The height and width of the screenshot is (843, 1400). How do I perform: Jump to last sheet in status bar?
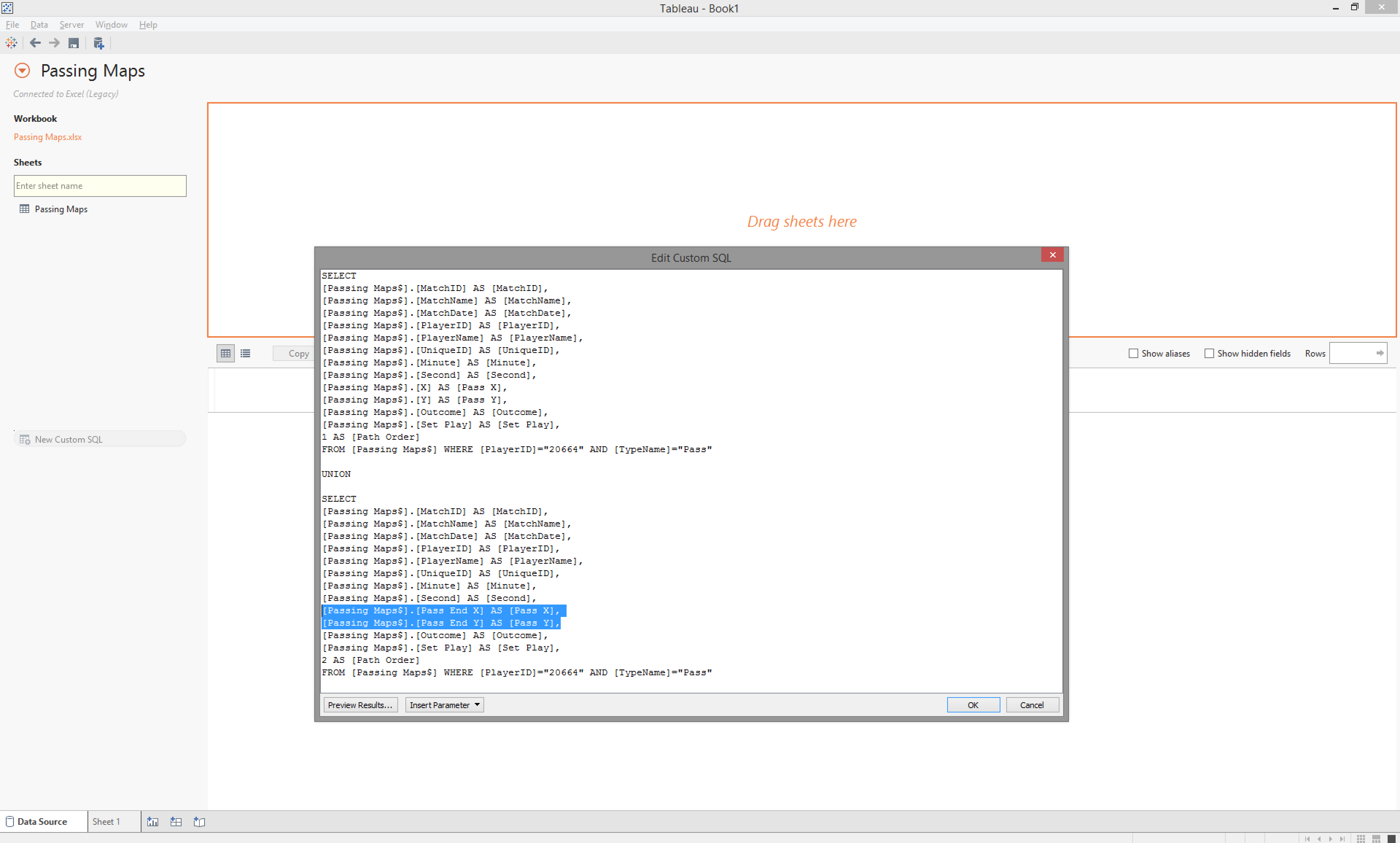[1342, 839]
